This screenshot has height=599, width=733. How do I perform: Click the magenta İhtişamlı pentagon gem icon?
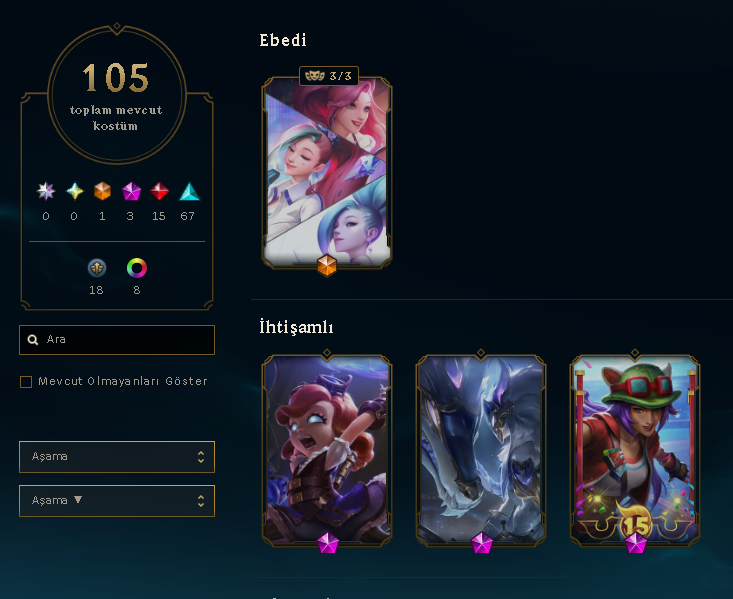pos(131,191)
